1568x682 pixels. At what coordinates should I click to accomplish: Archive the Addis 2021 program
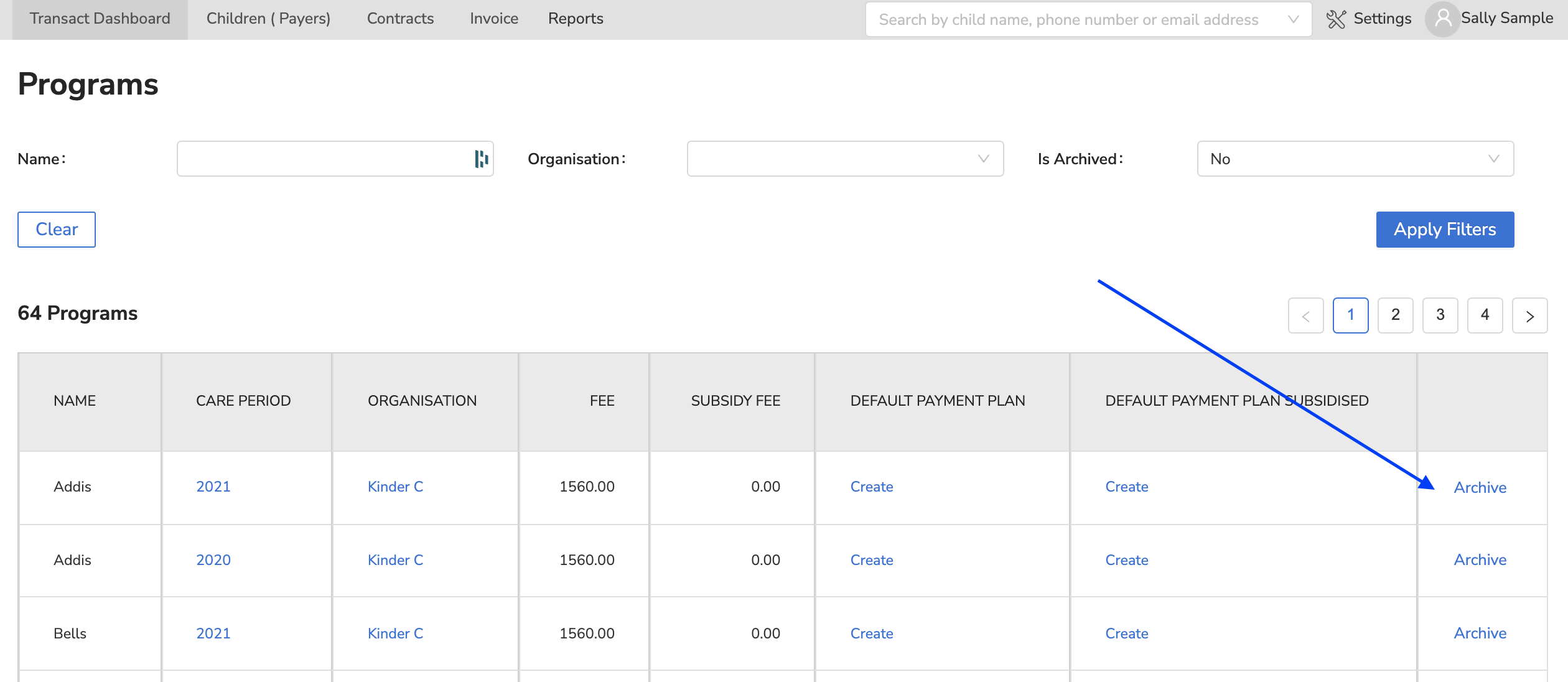pos(1480,488)
